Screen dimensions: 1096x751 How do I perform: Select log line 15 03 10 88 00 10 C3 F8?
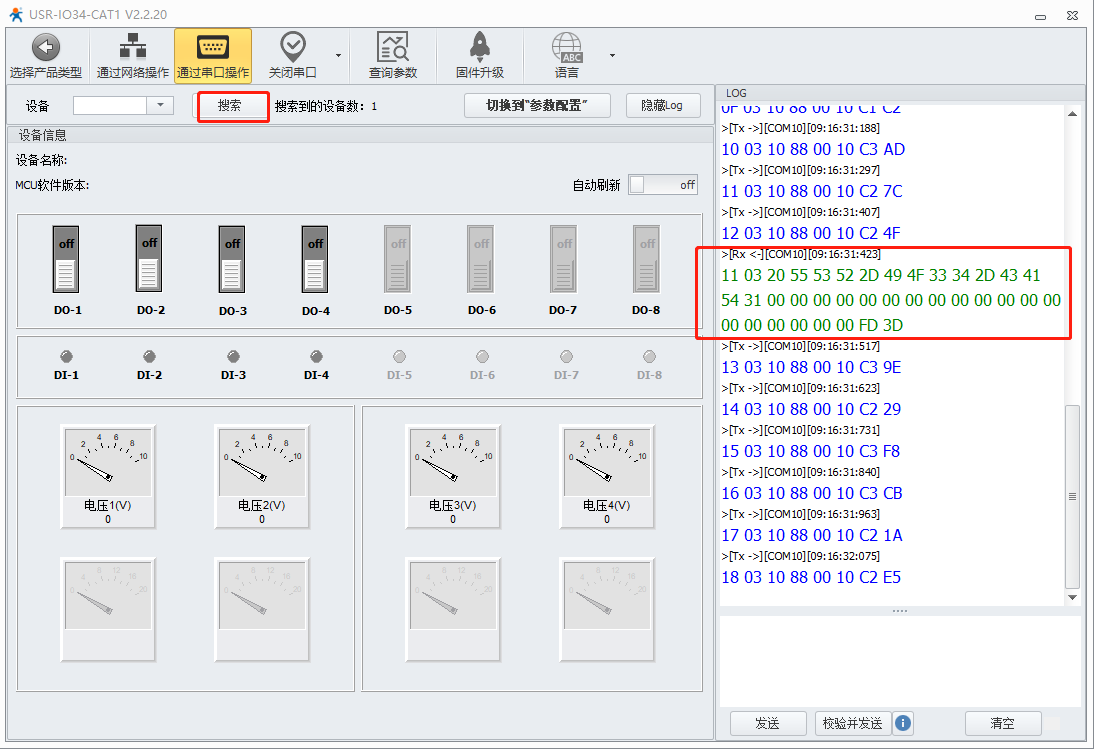811,451
